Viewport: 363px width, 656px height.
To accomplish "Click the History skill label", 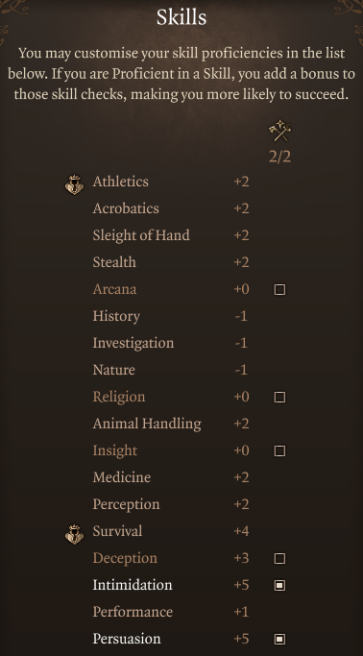I will click(x=116, y=316).
